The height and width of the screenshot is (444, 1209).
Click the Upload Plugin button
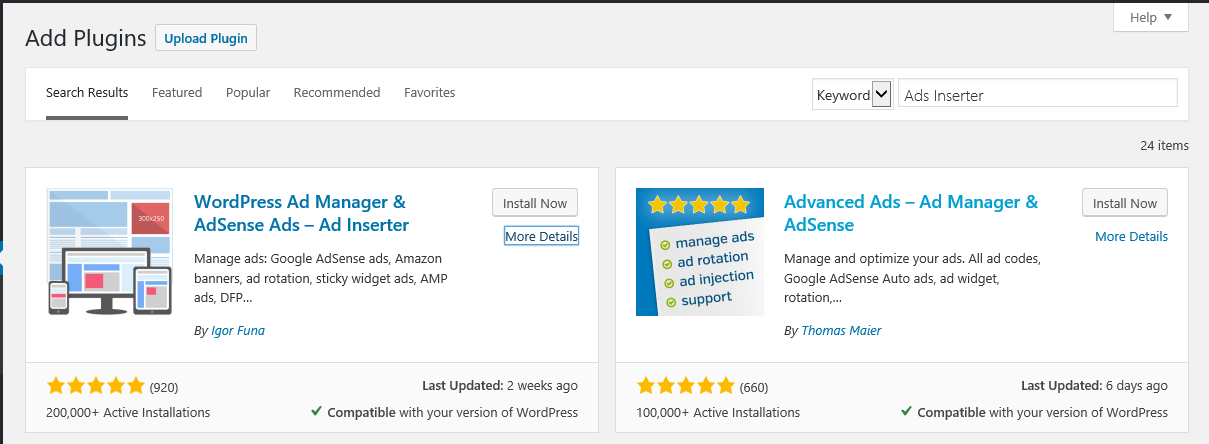click(x=206, y=38)
